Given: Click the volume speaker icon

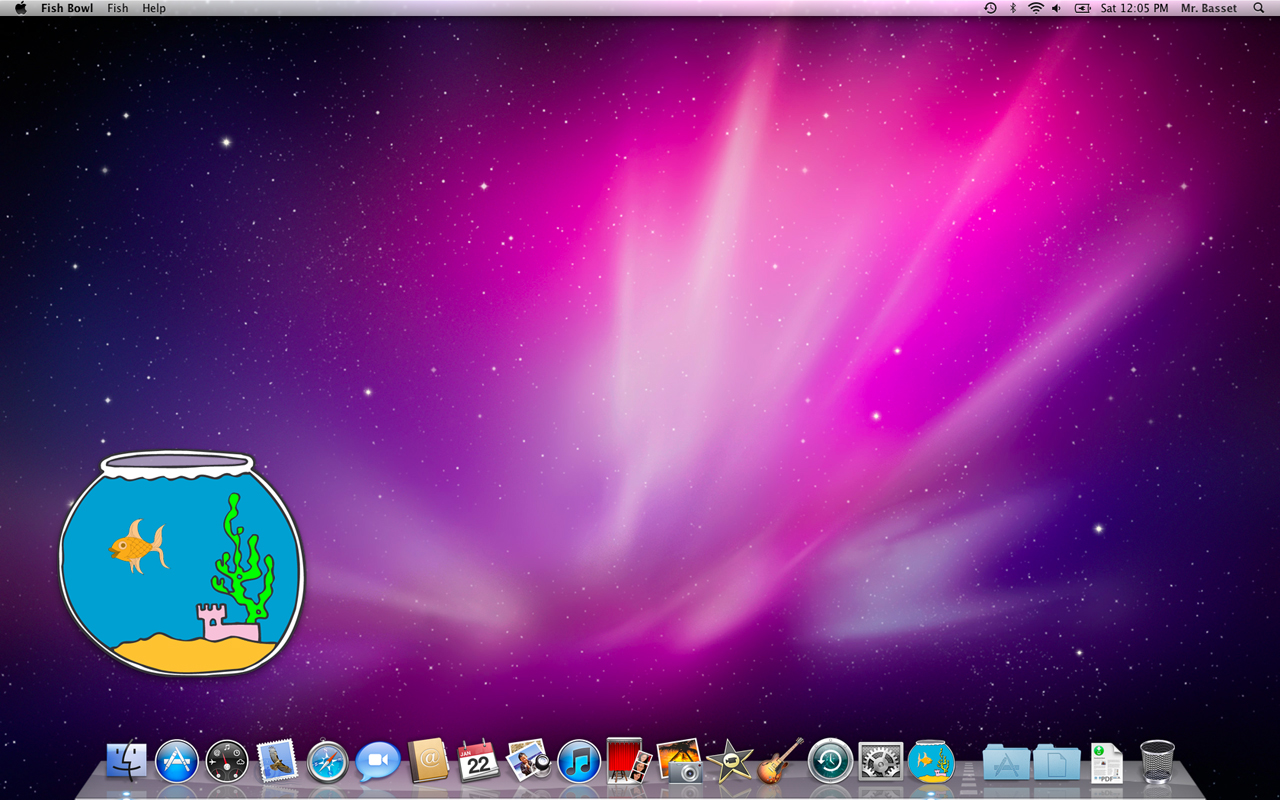Looking at the screenshot, I should (x=1057, y=8).
